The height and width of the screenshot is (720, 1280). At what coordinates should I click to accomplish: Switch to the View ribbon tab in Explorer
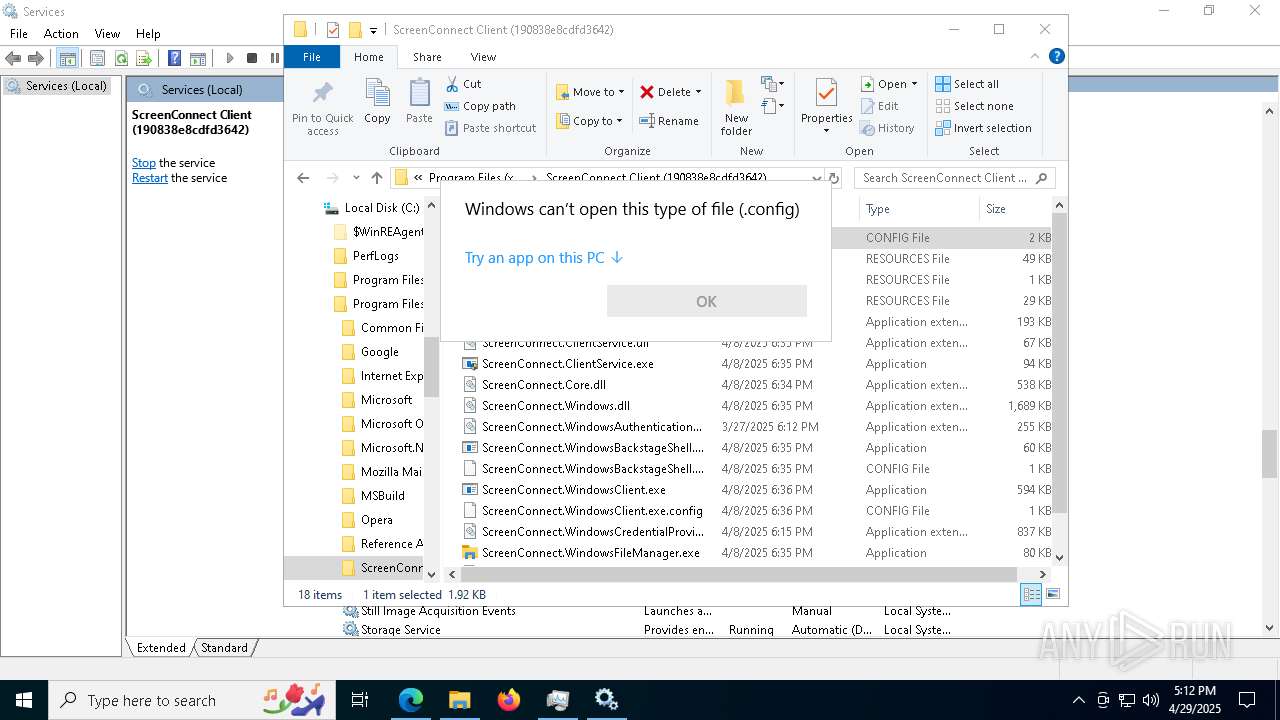click(483, 57)
